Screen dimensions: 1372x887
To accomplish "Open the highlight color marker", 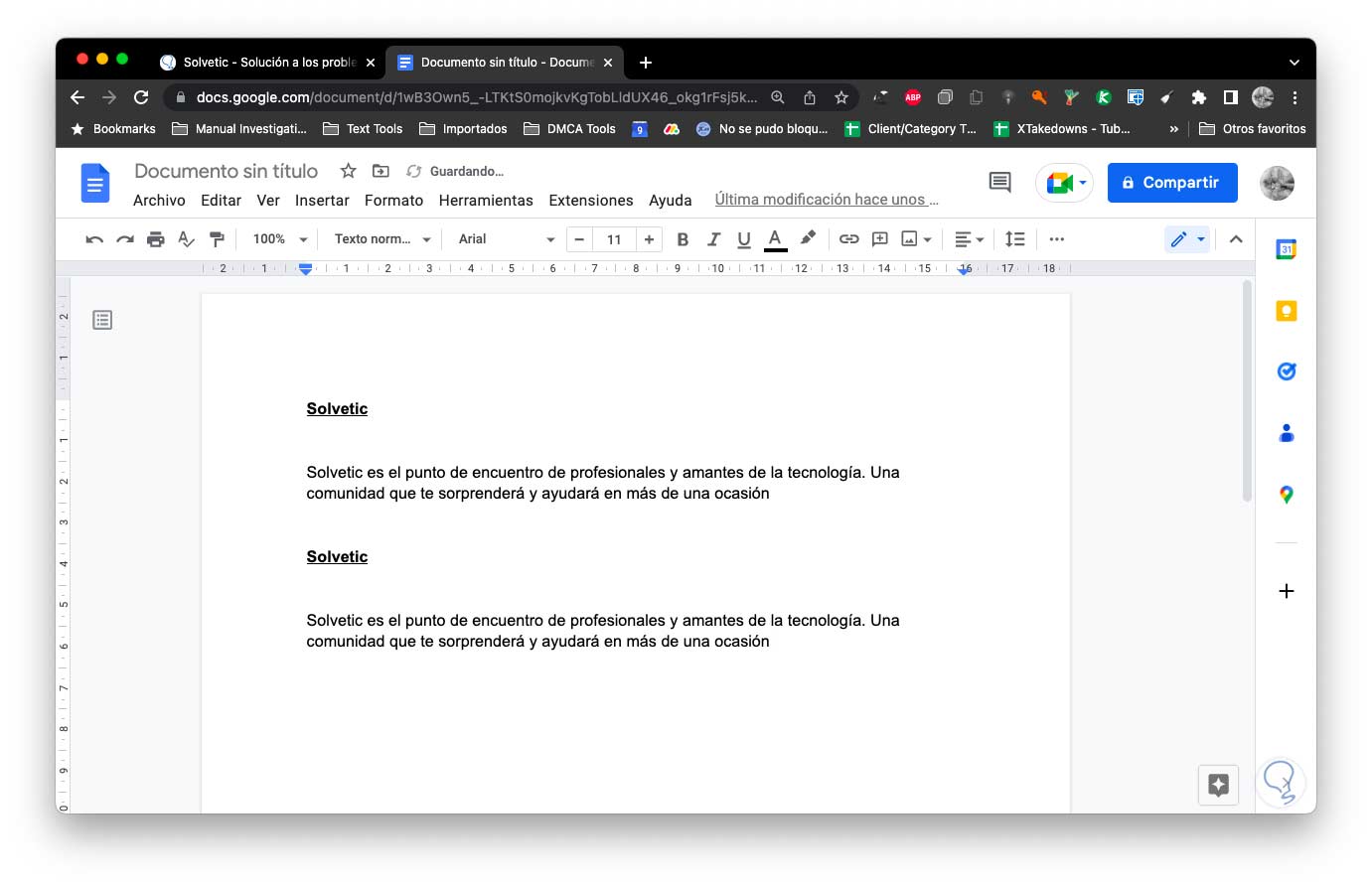I will coord(808,238).
